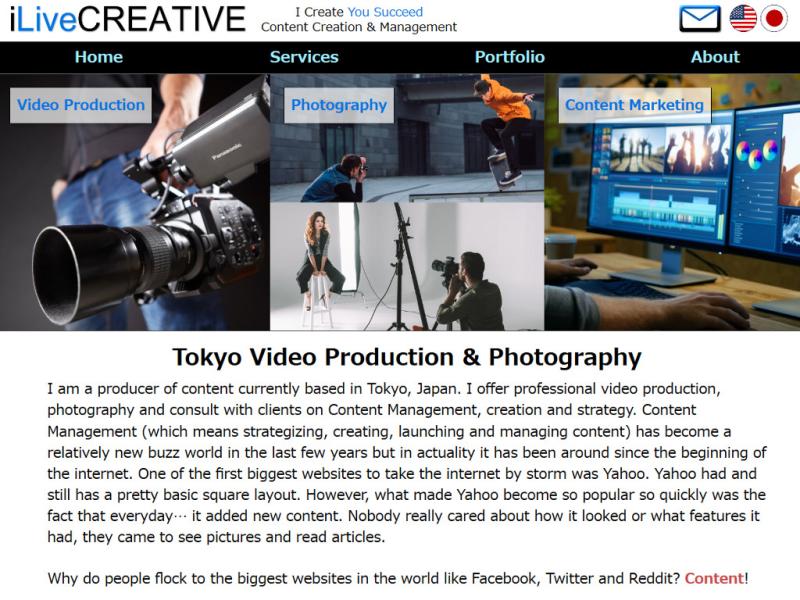800x600 pixels.
Task: Click the Video Production label
Action: tap(81, 105)
